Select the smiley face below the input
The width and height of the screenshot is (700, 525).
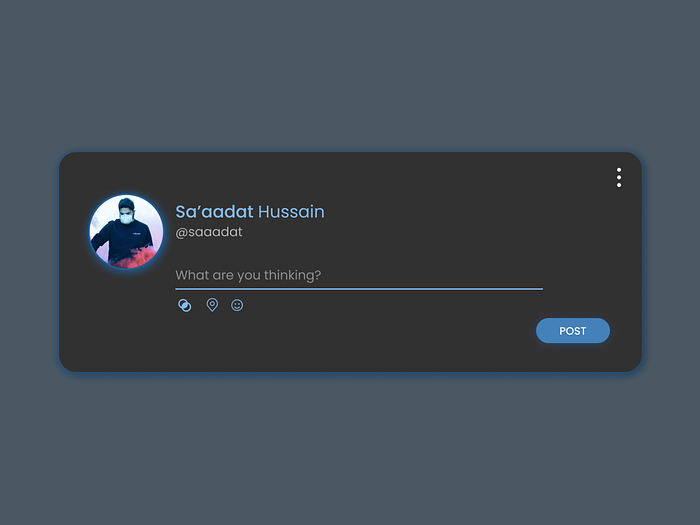tap(237, 305)
